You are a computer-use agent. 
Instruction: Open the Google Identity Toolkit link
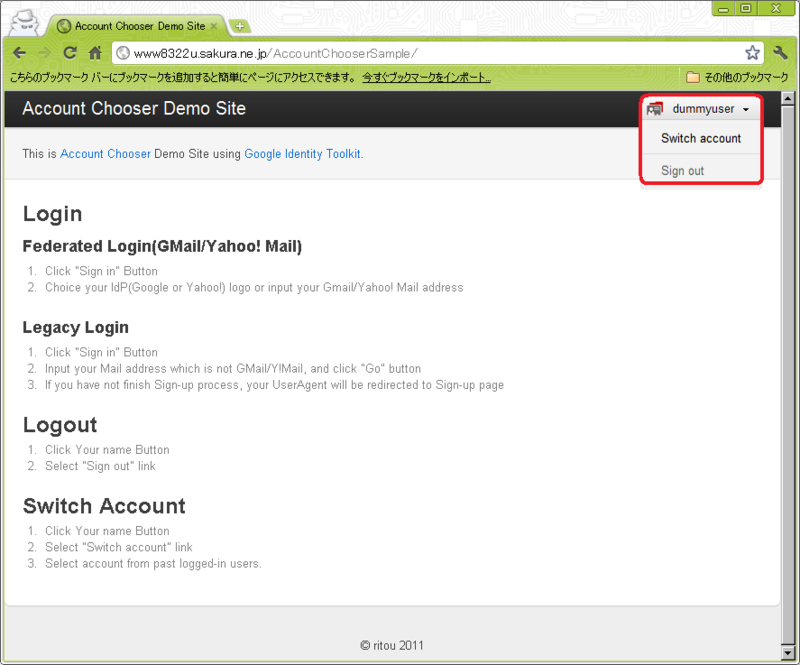pyautogui.click(x=303, y=154)
